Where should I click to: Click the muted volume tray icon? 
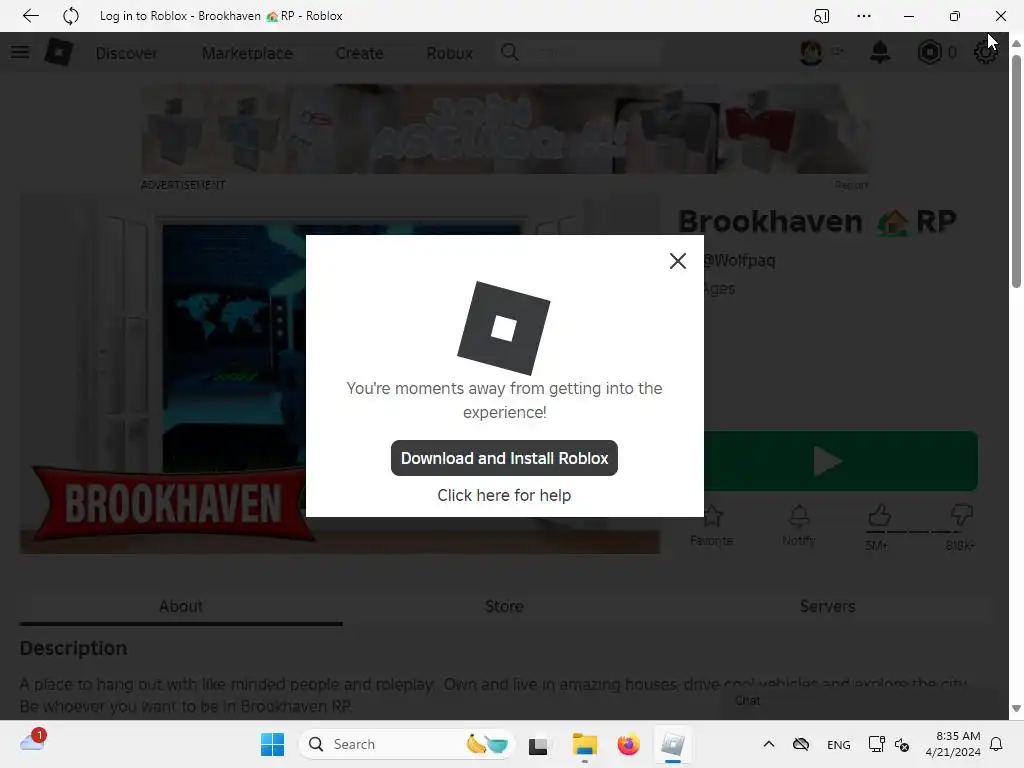(902, 744)
